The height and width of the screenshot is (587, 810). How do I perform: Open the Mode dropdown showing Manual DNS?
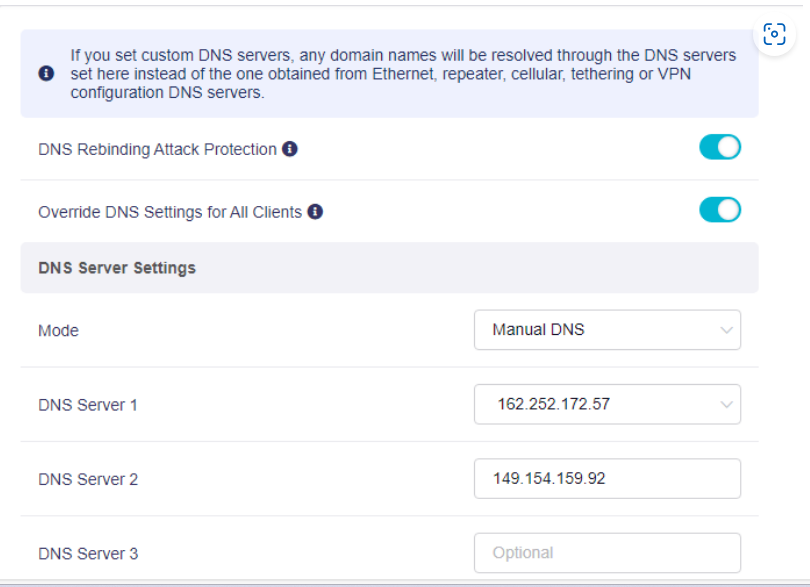tap(608, 330)
